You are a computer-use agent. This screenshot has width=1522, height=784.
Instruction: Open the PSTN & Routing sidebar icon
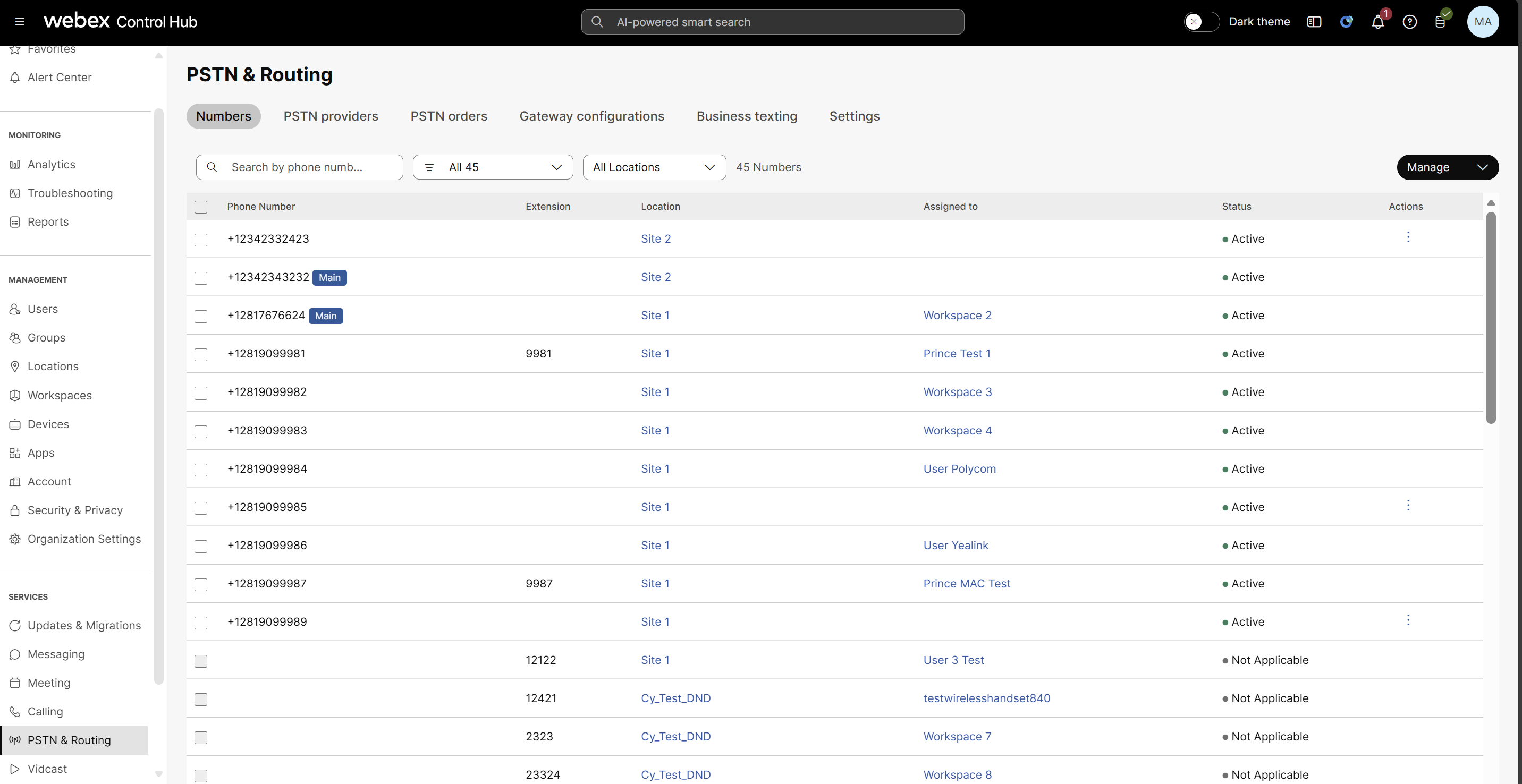tap(15, 740)
